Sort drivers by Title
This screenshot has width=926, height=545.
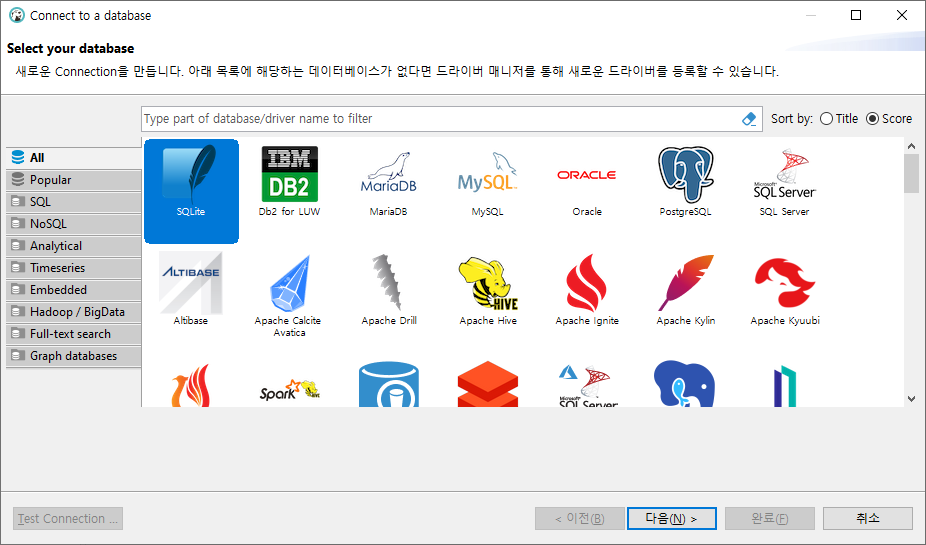click(839, 119)
